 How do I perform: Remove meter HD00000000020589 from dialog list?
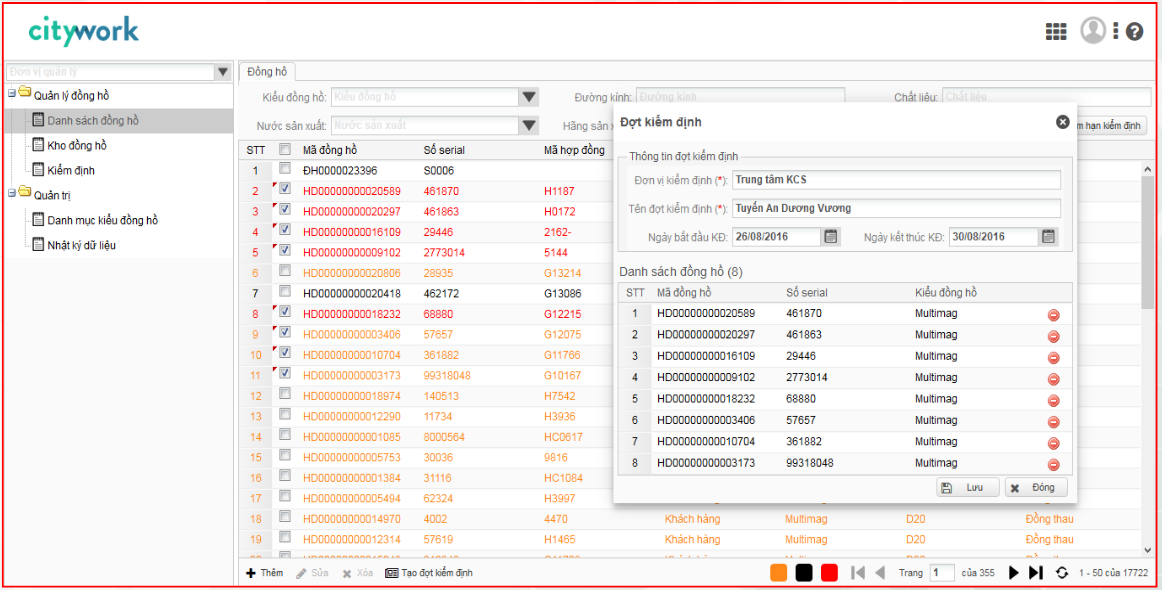coord(1053,315)
